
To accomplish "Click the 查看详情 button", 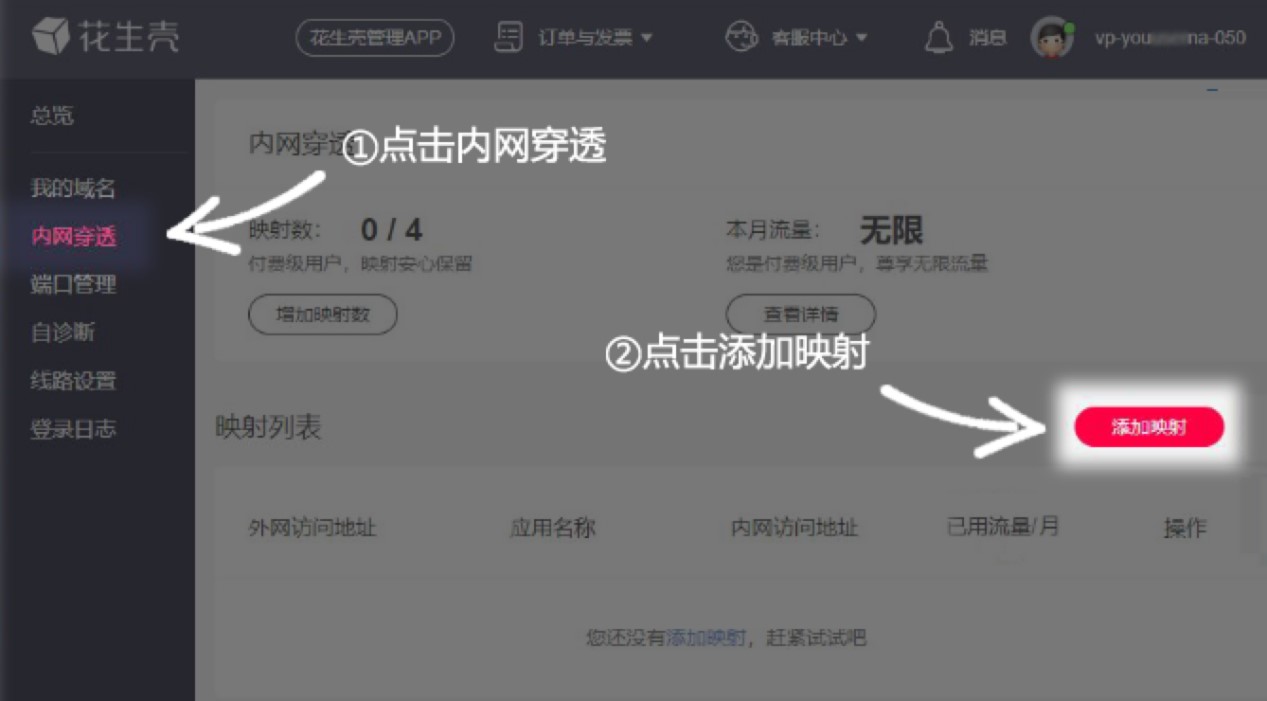I will 801,314.
